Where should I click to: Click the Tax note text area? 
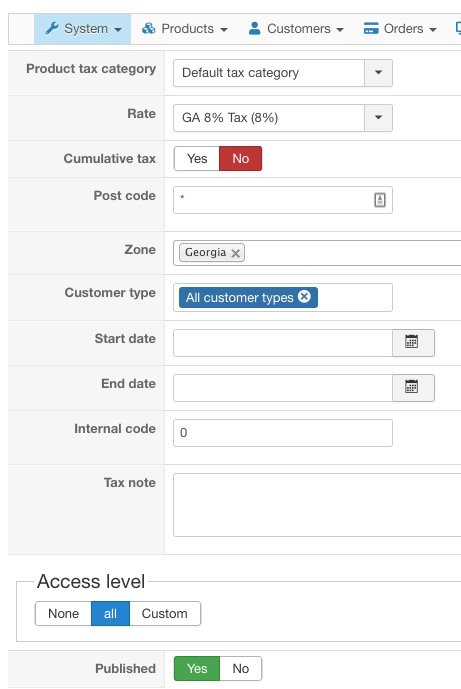pos(317,505)
